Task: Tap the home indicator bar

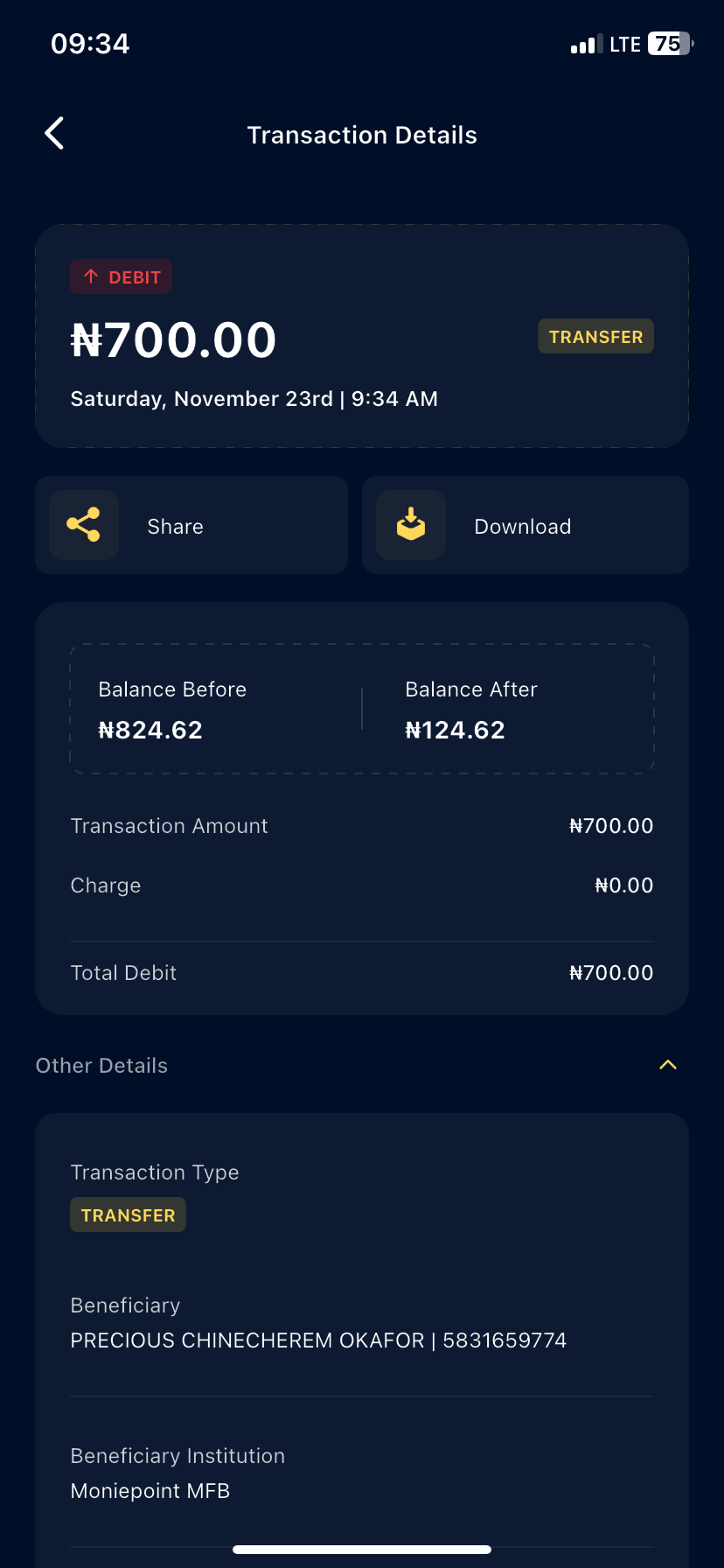Action: pos(362,1550)
